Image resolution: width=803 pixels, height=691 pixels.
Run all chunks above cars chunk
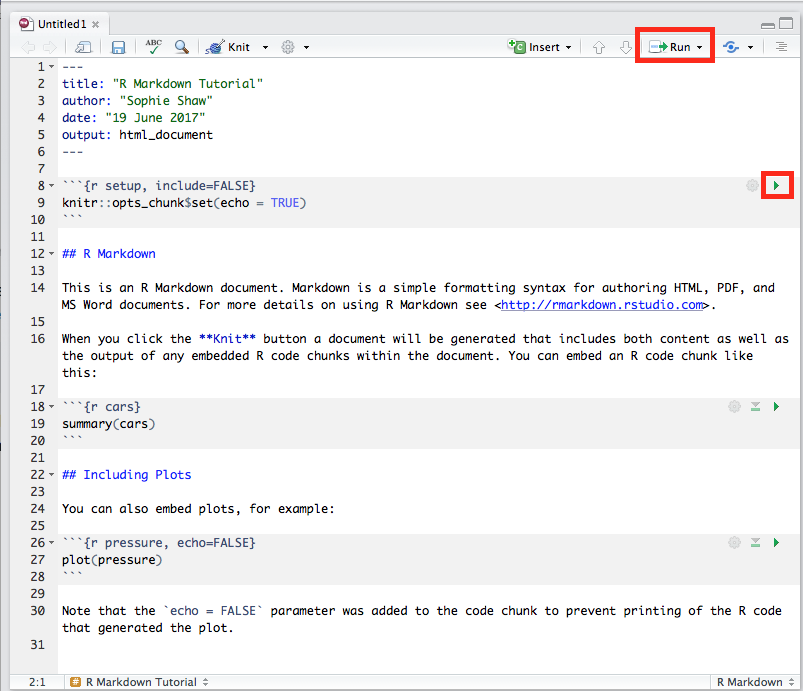coord(755,407)
